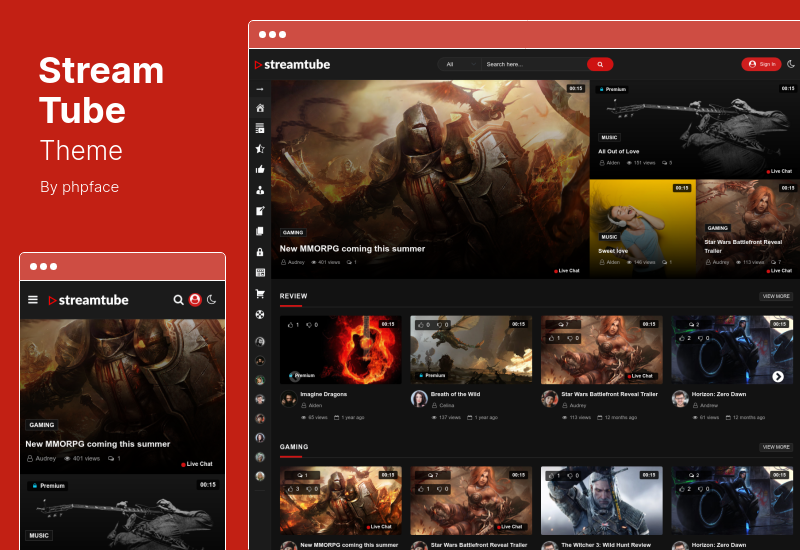Screen dimensions: 800x550
Task: Open the grid layout sidebar icon
Action: [260, 272]
